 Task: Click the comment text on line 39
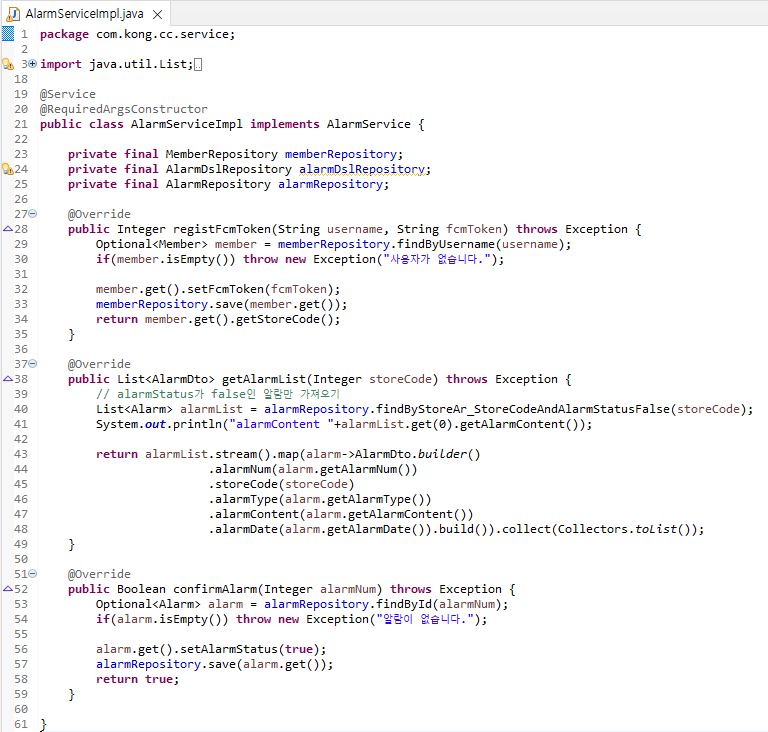point(218,394)
